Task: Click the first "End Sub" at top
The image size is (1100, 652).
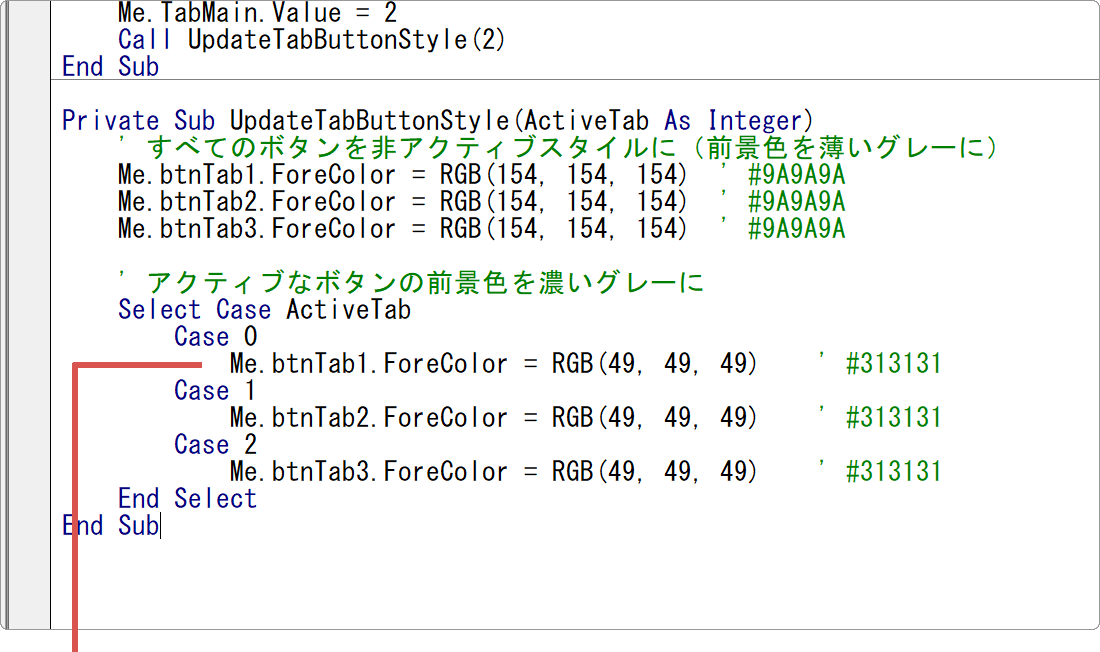Action: tap(110, 67)
